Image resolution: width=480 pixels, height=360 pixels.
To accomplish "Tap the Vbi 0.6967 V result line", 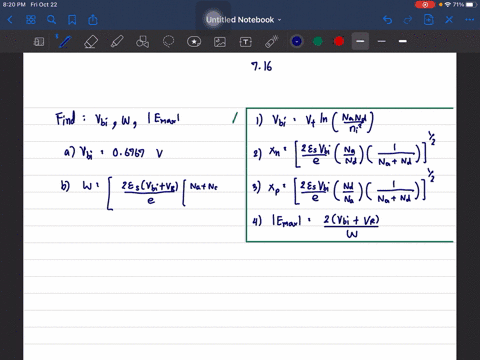I will coord(113,153).
